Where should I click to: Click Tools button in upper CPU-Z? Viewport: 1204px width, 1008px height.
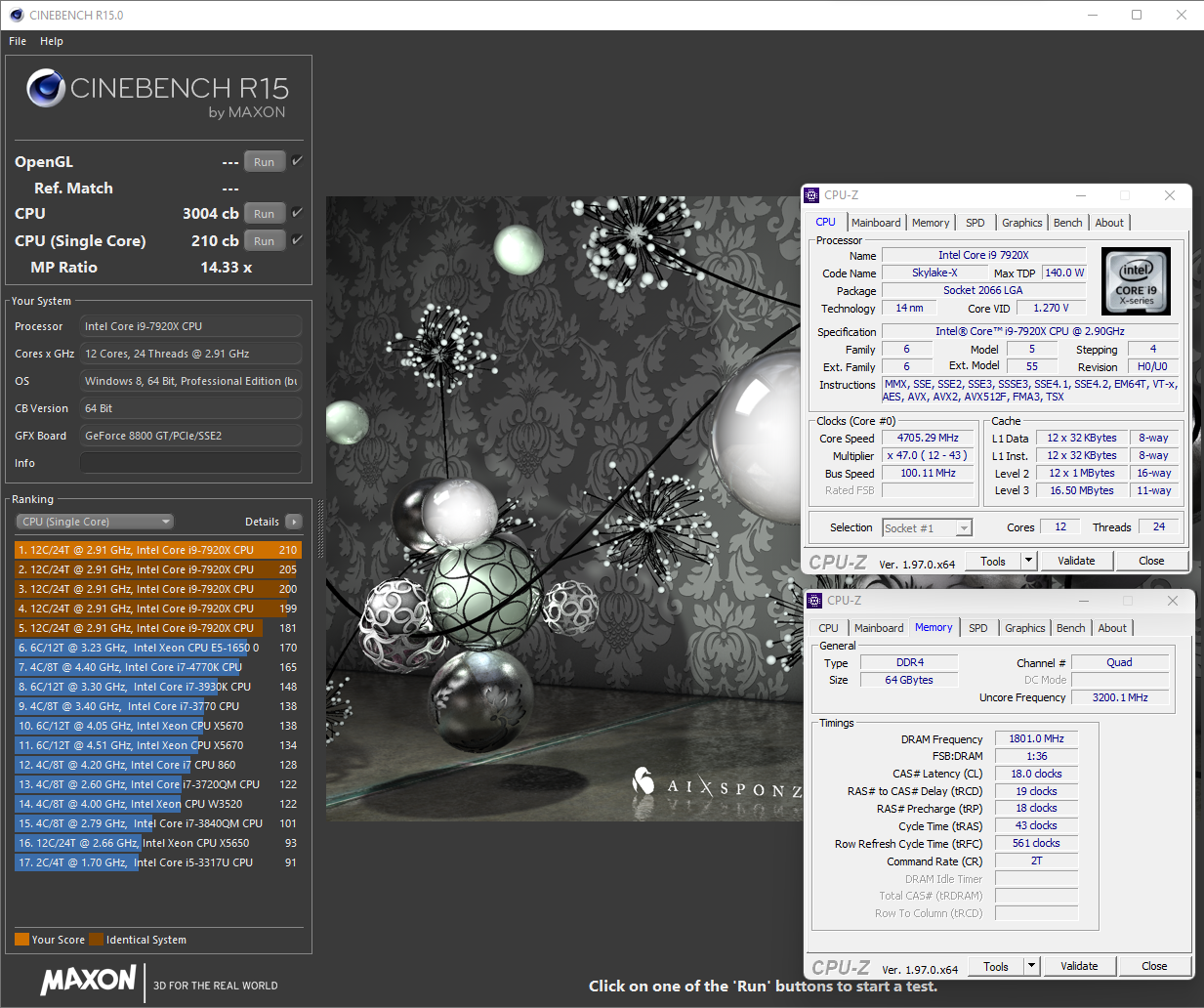click(x=993, y=561)
